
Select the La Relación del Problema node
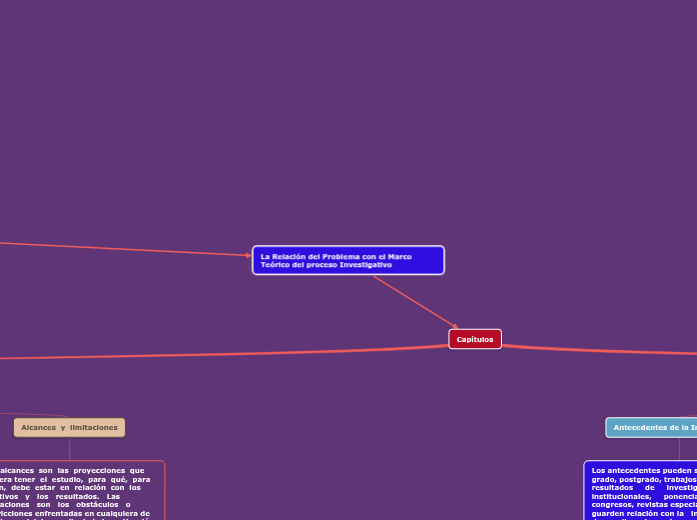pos(348,260)
